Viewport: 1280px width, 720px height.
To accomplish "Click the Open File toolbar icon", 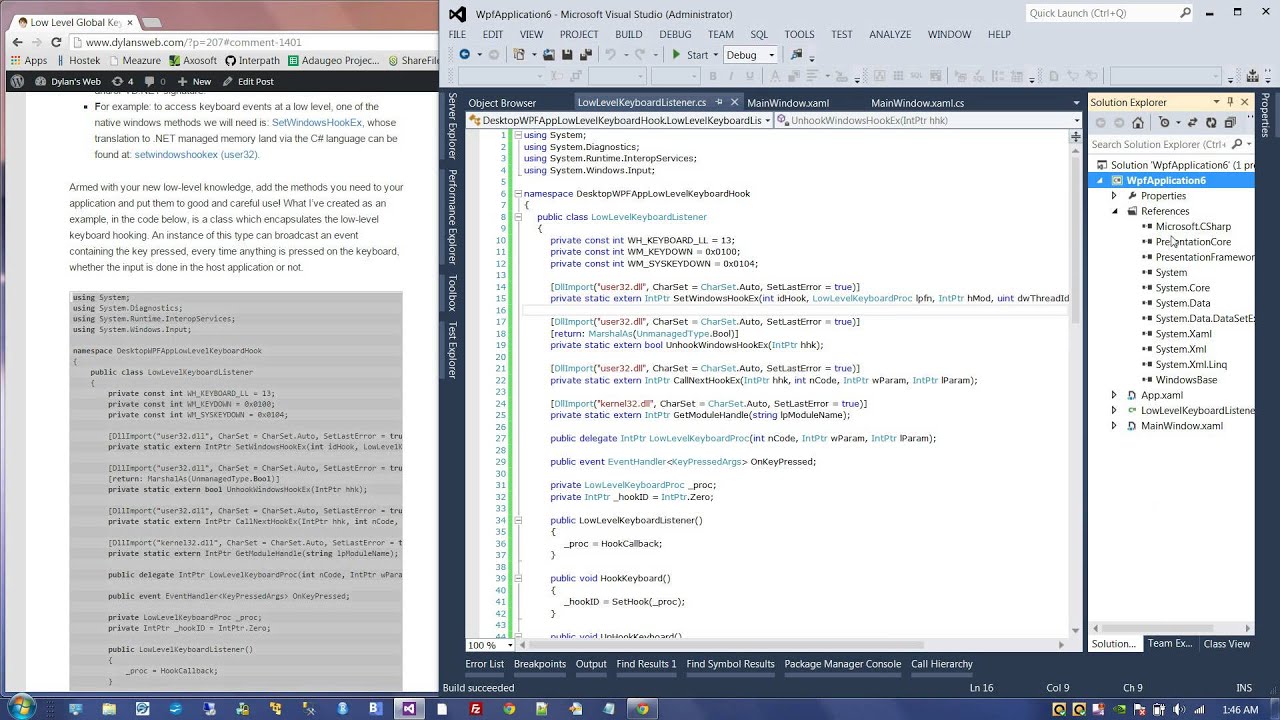I will 549,55.
